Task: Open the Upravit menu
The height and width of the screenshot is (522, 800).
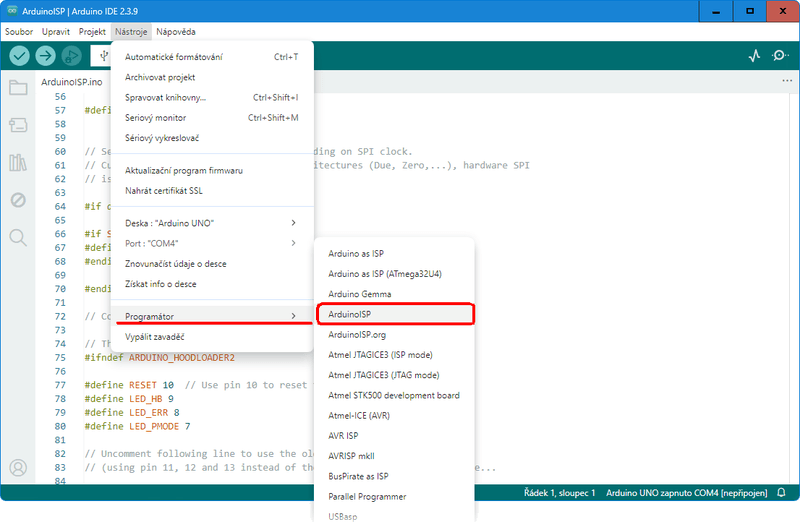Action: 56,32
